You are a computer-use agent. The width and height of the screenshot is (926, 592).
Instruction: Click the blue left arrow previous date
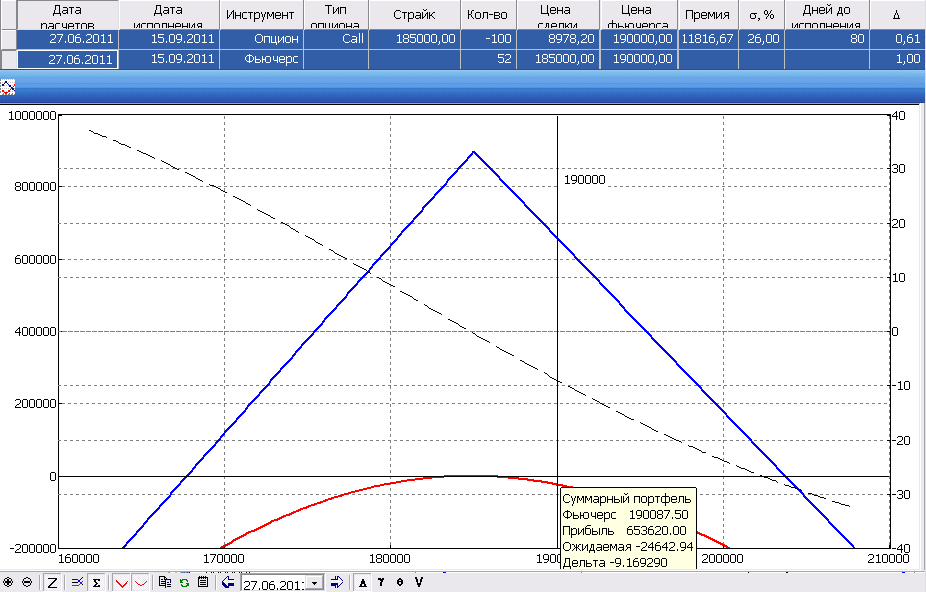pyautogui.click(x=227, y=582)
